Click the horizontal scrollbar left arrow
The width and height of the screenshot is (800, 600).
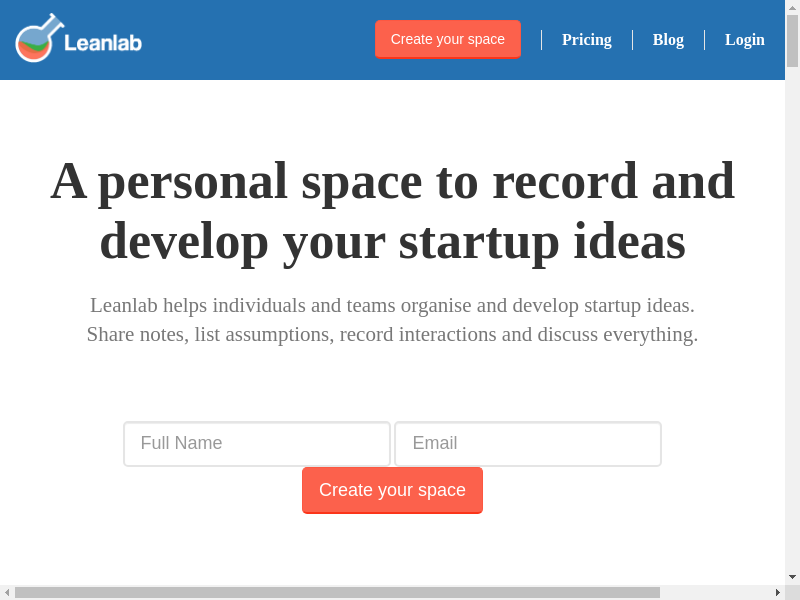click(x=7, y=592)
